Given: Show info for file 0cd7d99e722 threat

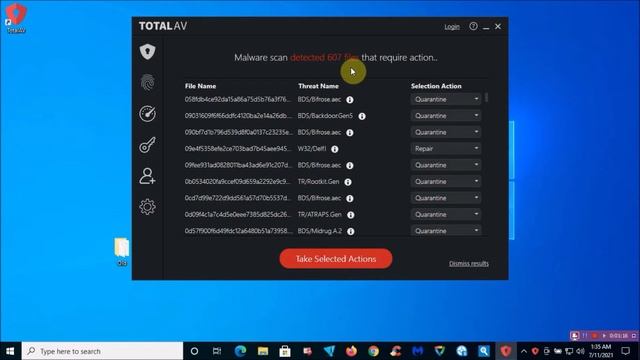Looking at the screenshot, I should coord(350,198).
